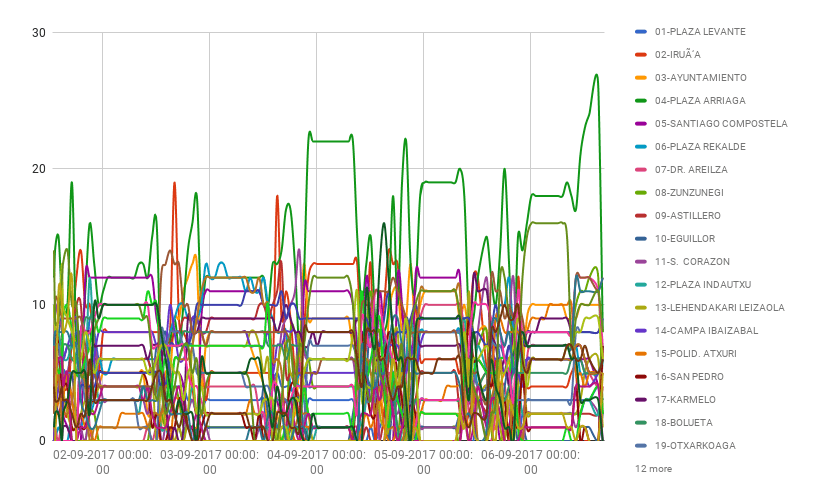Click the 11-S. CORAZON legend entry
Viewport: 813px width, 502px height.
tap(692, 262)
